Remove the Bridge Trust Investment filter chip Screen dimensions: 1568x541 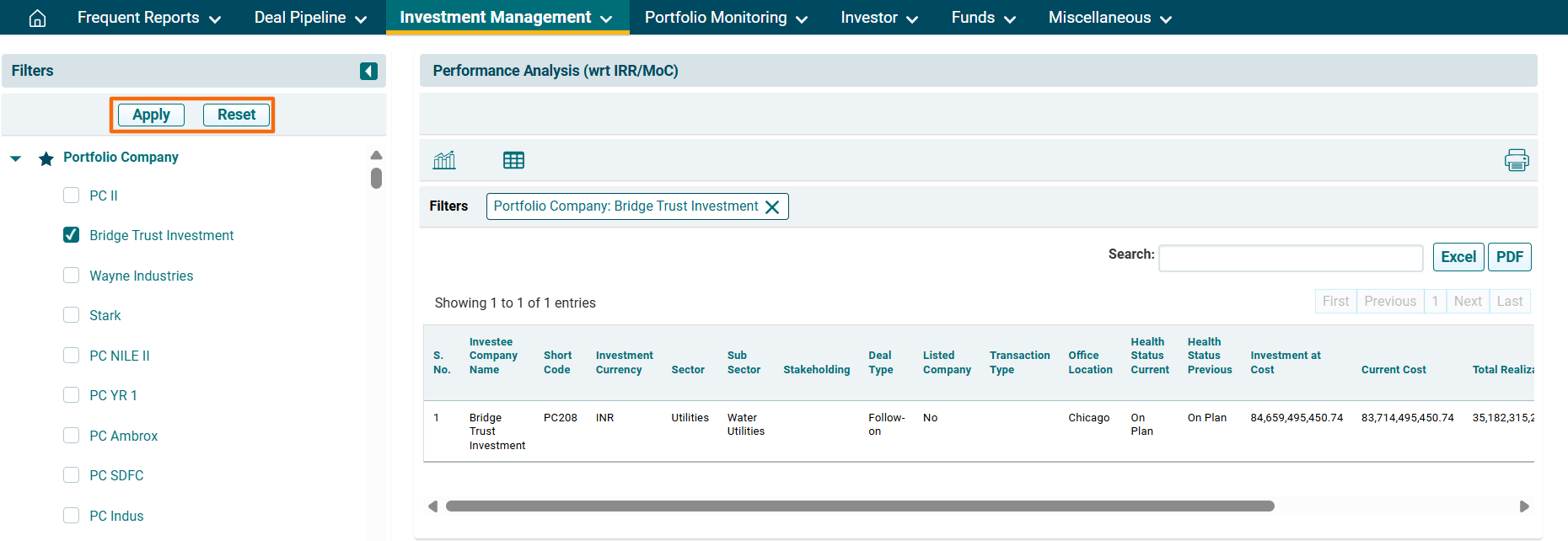771,207
